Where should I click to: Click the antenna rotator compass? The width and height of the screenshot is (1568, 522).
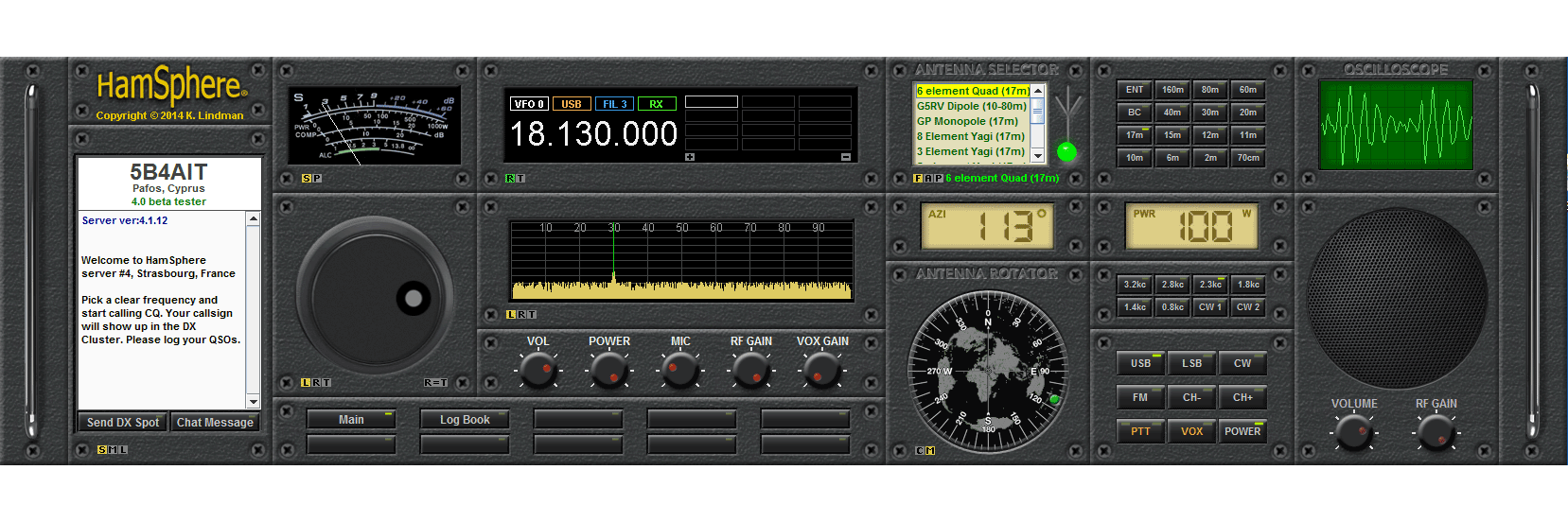988,372
